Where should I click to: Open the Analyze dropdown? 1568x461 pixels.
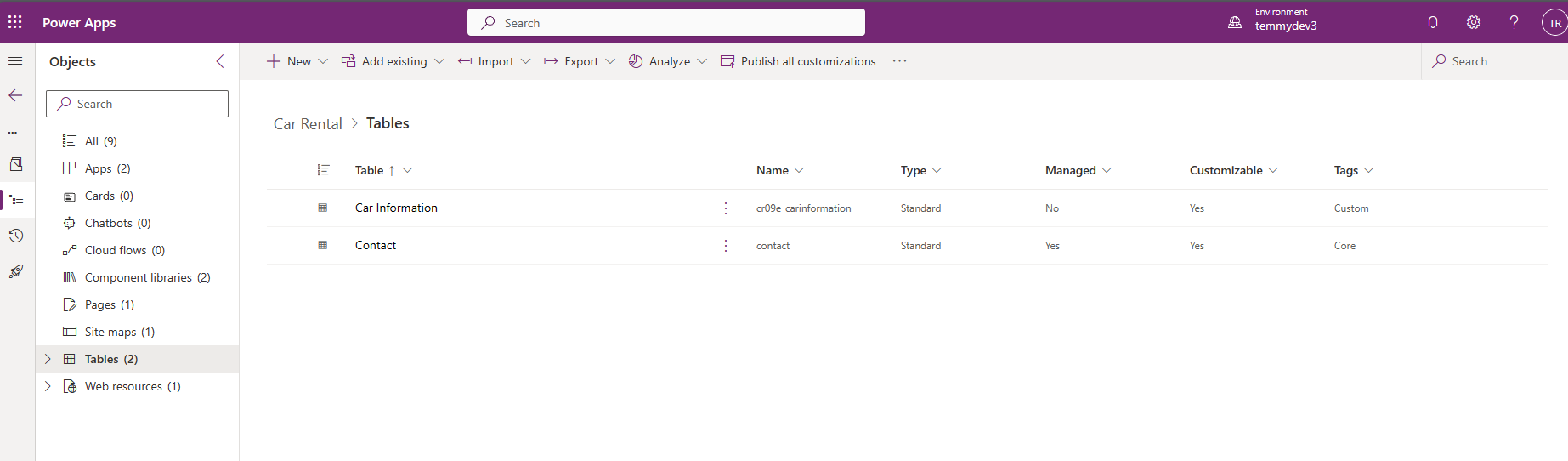pos(668,61)
